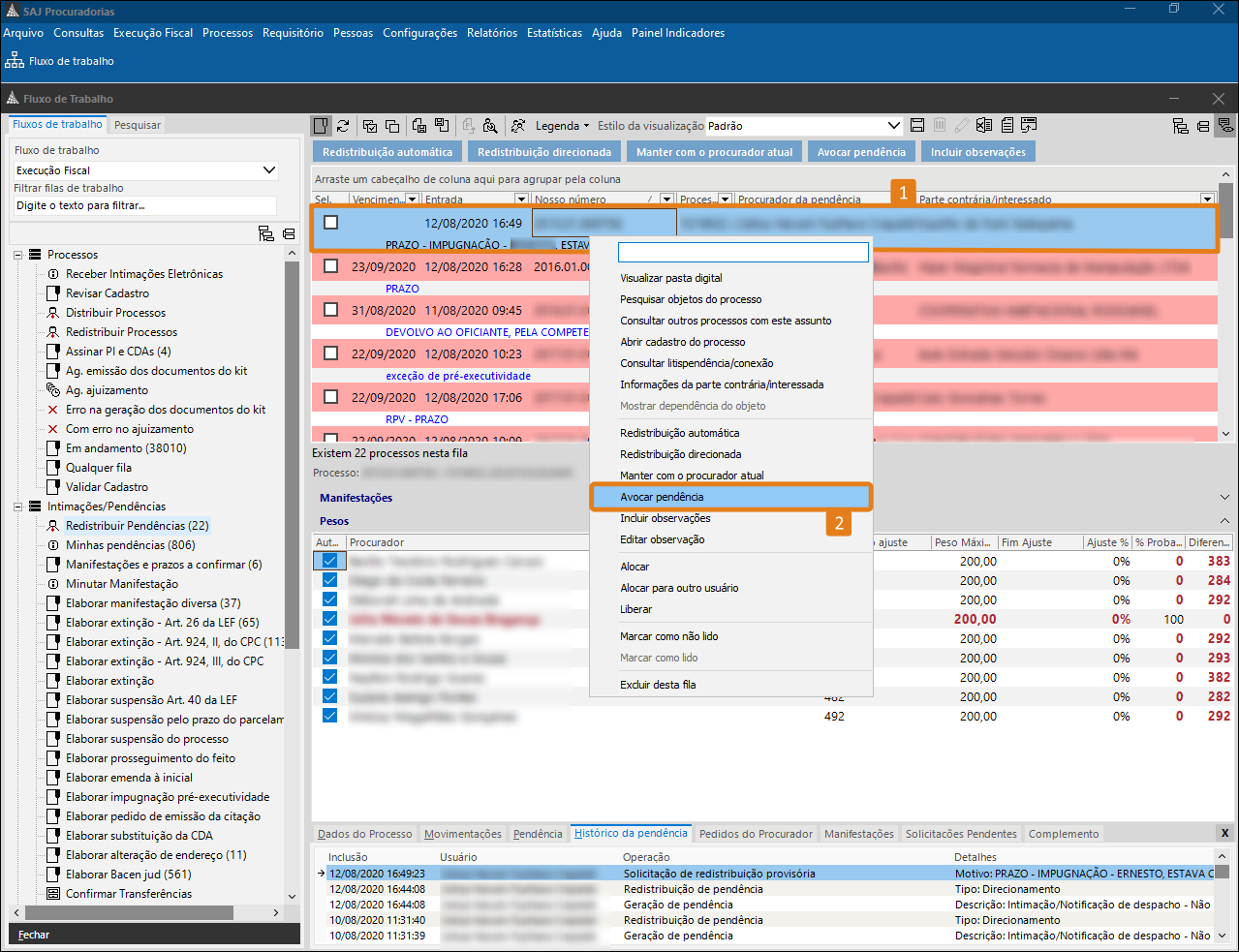The width and height of the screenshot is (1239, 952).
Task: Select Avocar pendência in the context menu
Action: [662, 497]
